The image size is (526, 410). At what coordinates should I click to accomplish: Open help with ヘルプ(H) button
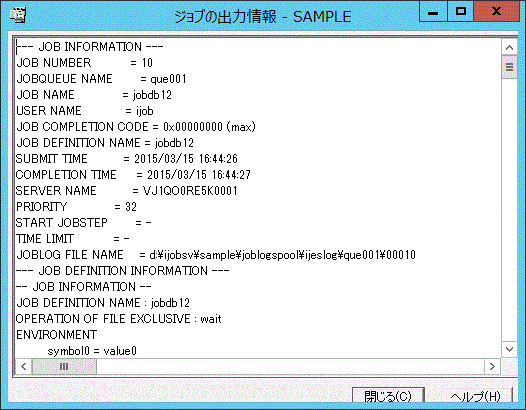[475, 396]
